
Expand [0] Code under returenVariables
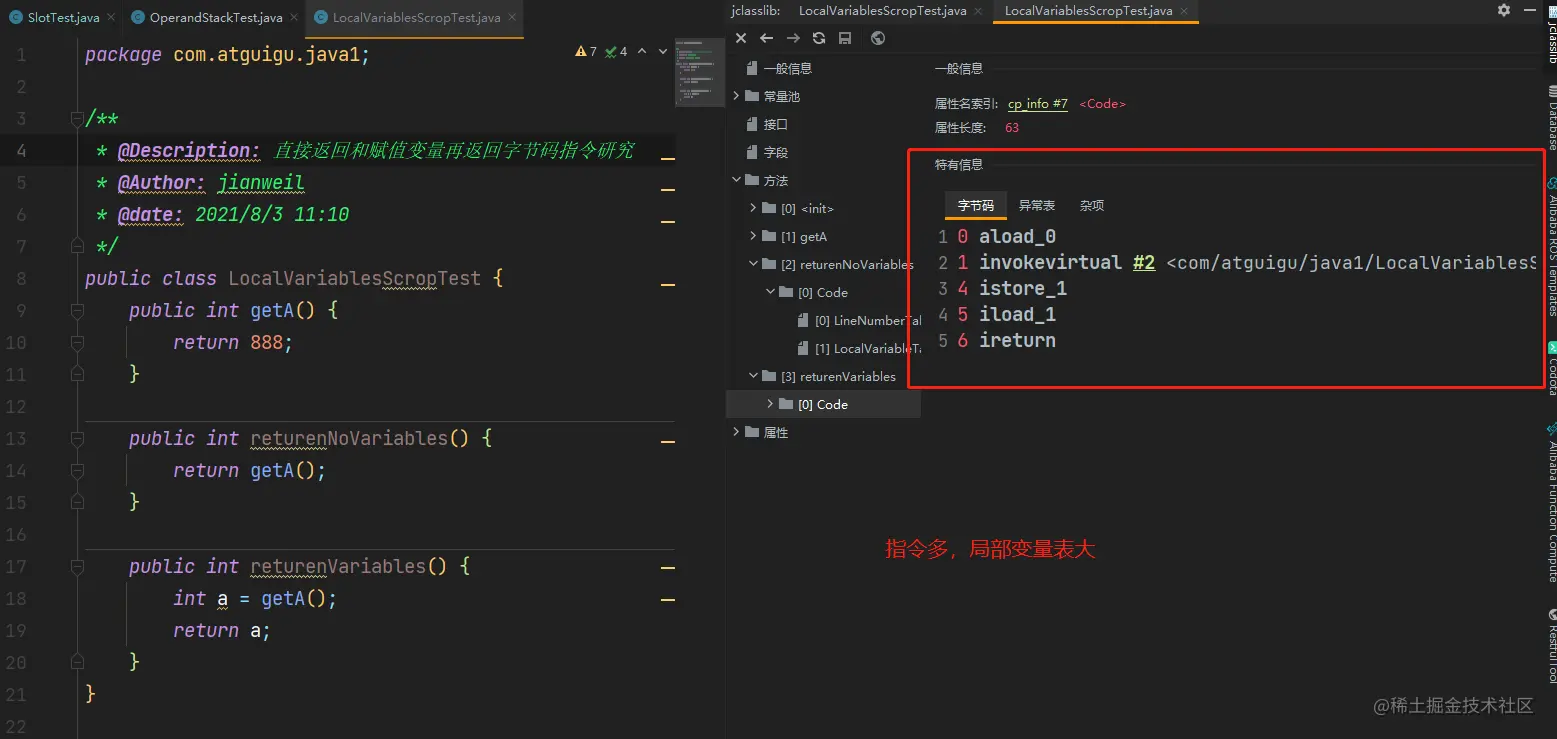click(x=771, y=404)
